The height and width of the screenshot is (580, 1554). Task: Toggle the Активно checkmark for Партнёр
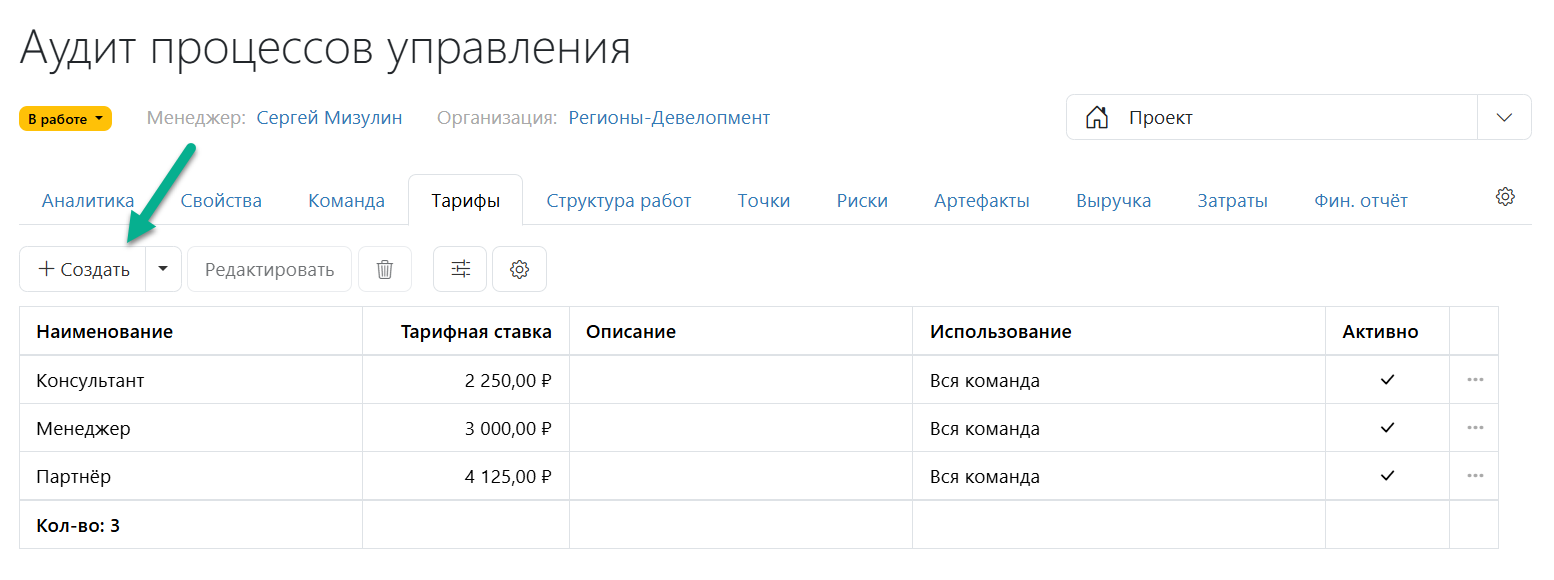point(1387,476)
